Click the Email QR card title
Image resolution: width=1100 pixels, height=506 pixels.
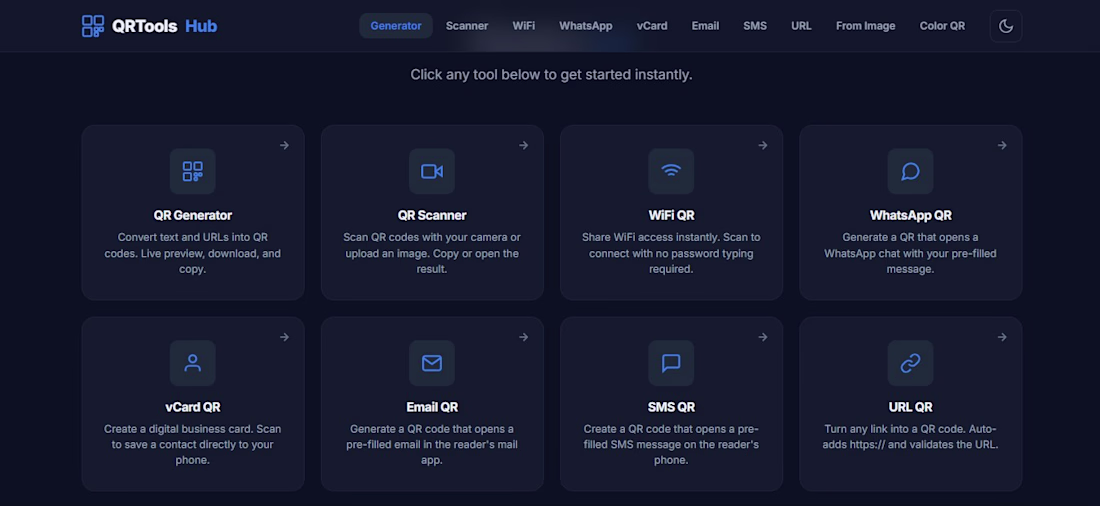(x=431, y=407)
